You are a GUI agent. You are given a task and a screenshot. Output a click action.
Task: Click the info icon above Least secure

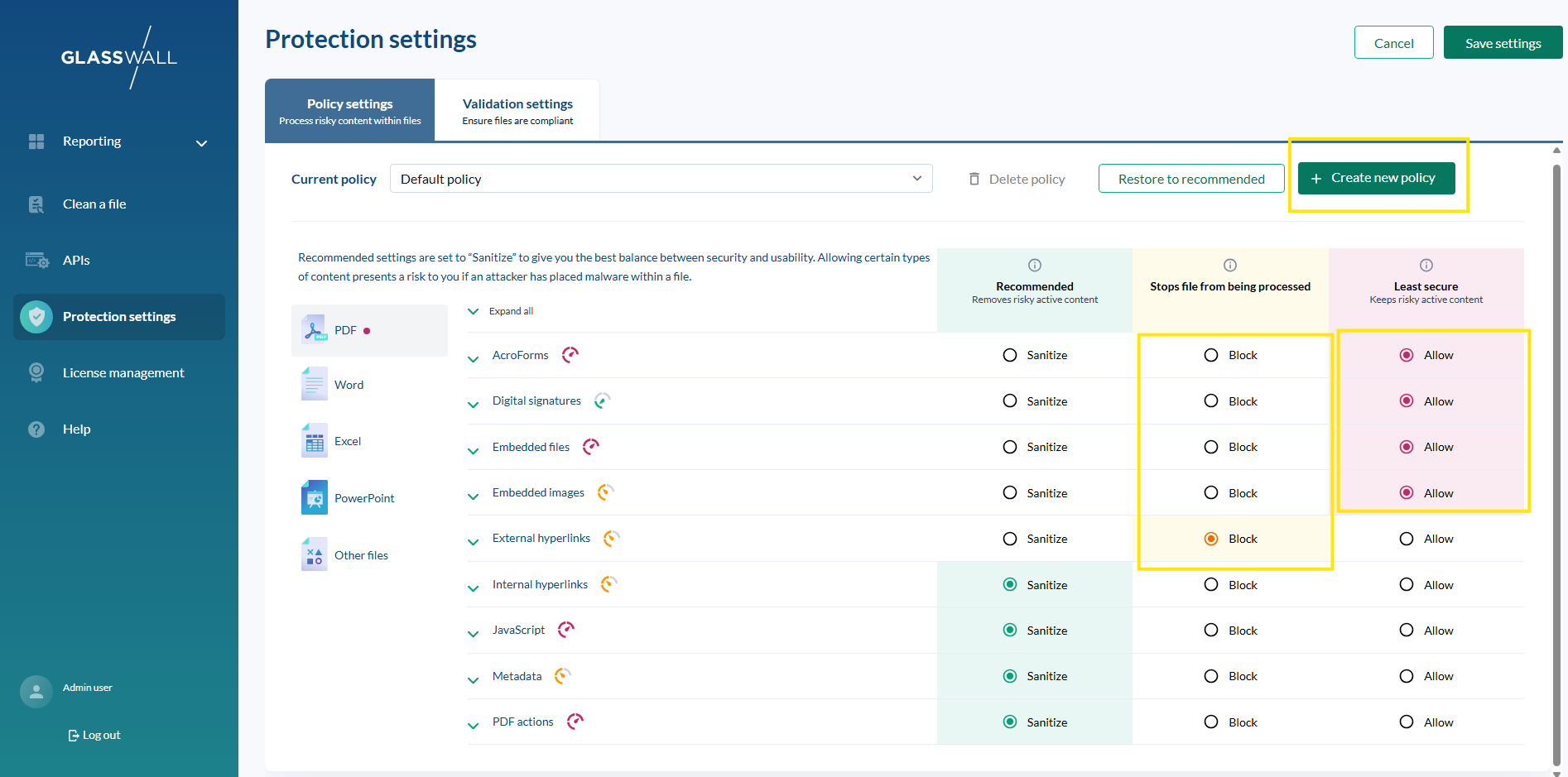1426,266
